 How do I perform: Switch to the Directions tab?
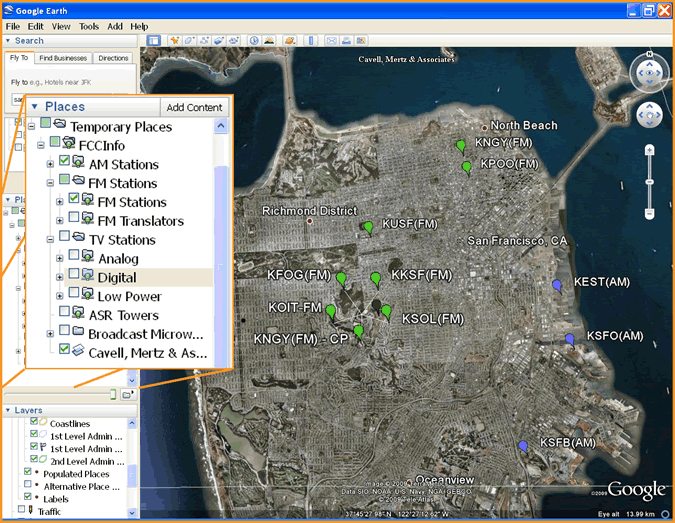click(114, 59)
